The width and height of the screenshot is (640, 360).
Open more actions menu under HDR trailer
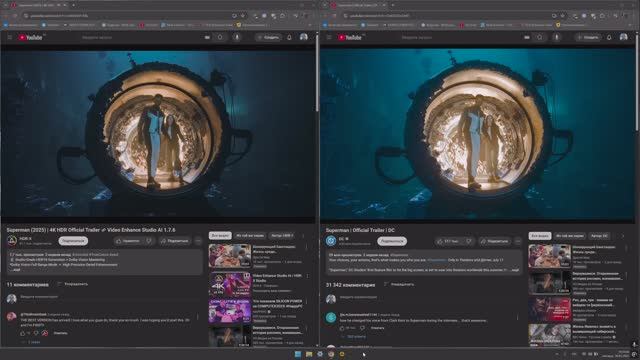coord(198,241)
